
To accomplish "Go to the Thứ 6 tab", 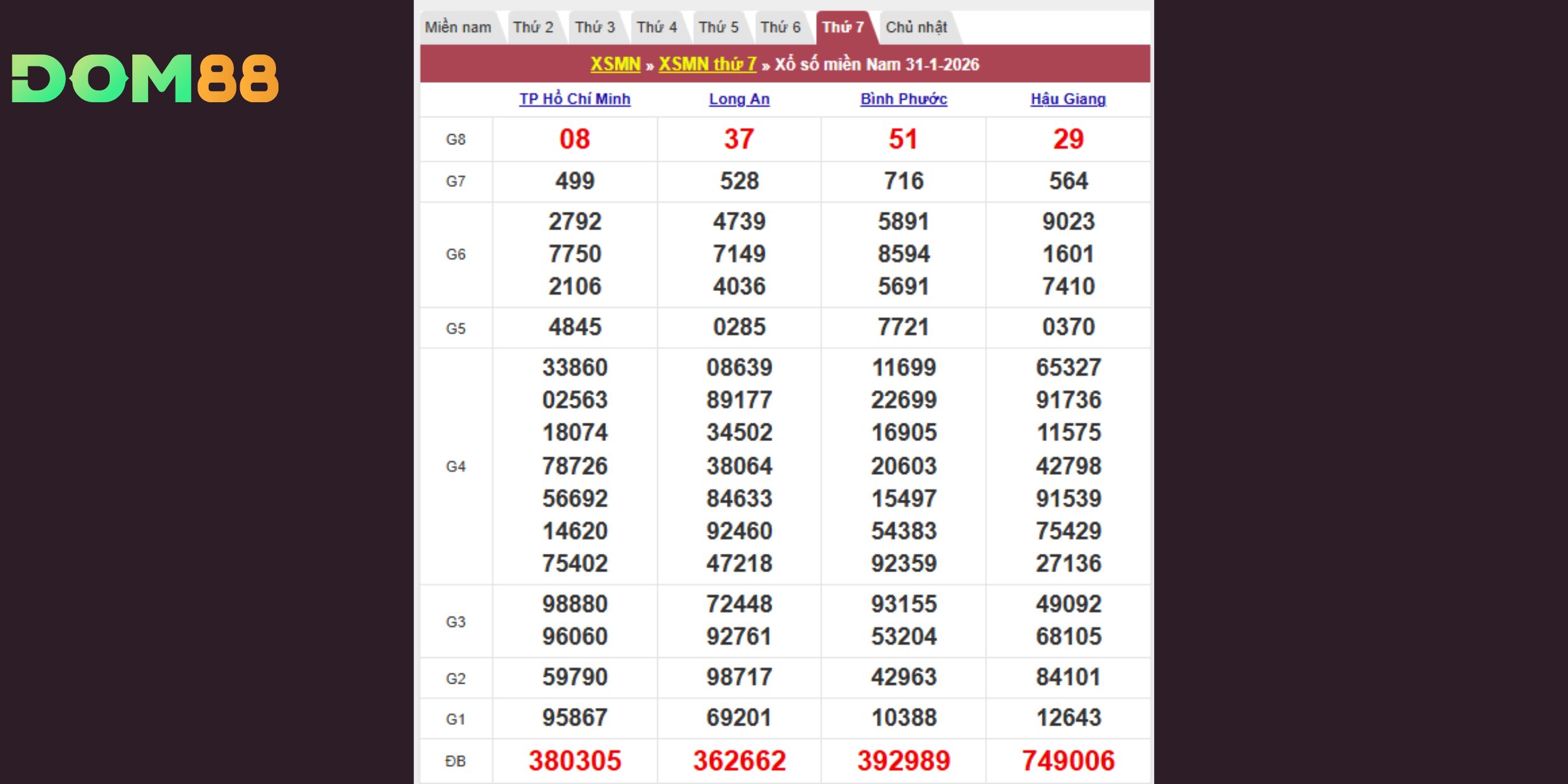I will (780, 28).
